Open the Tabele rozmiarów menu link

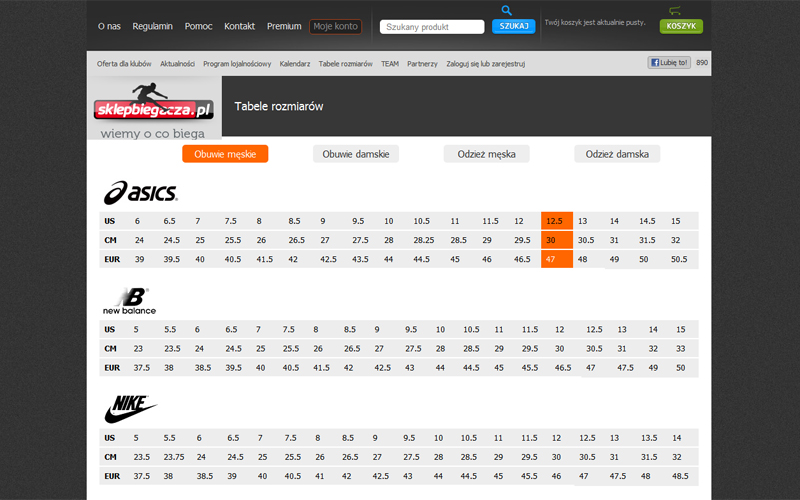345,64
